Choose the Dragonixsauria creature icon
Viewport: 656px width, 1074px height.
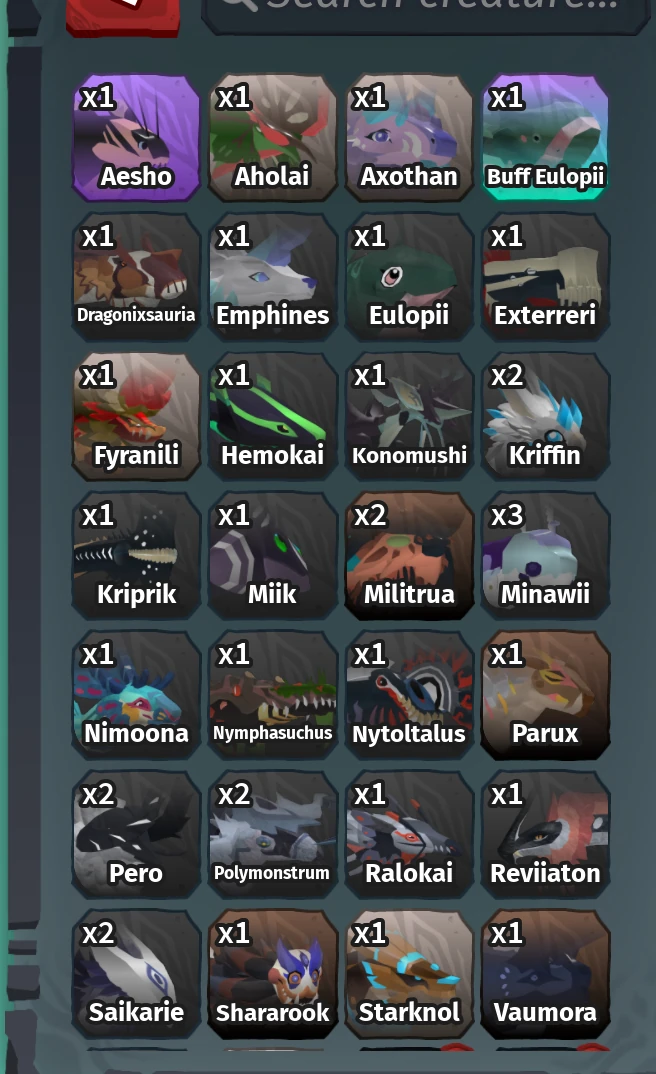(136, 277)
